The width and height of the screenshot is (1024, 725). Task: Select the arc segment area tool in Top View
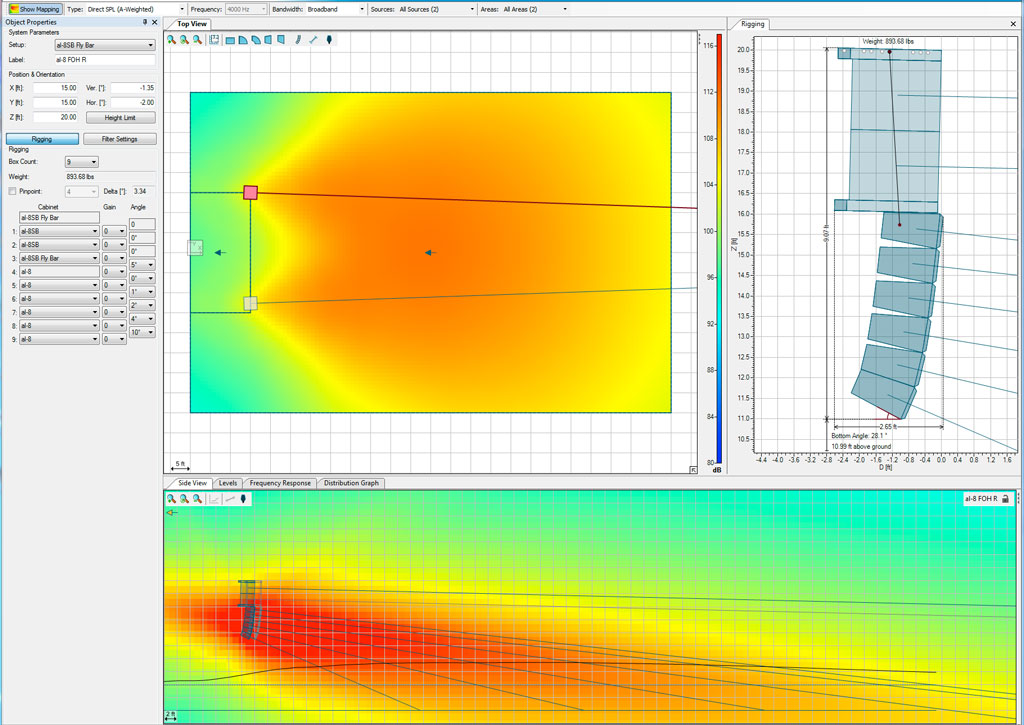pos(256,40)
